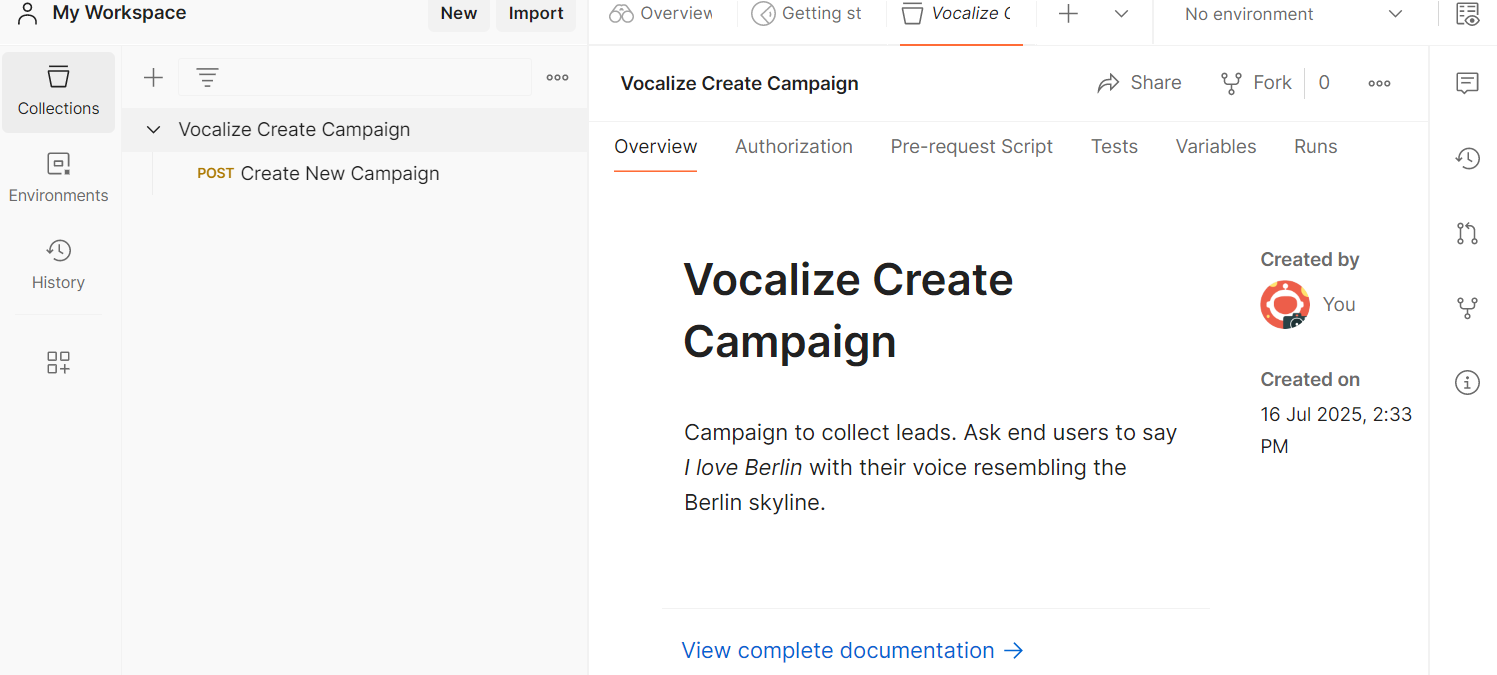
Task: Switch to the Overview tab in the tab bar
Action: pos(662,14)
